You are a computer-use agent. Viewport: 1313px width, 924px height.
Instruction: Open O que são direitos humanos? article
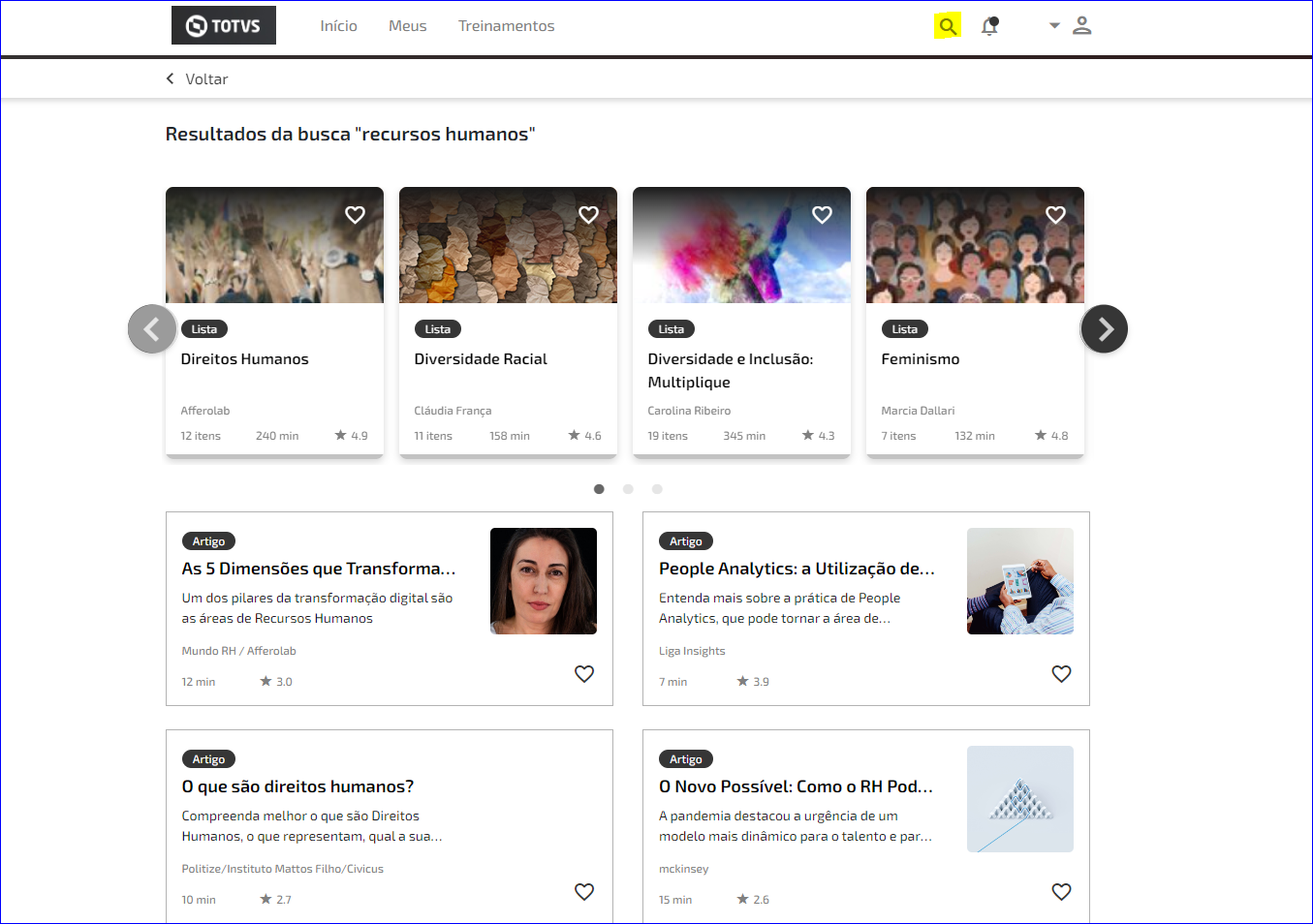pos(297,786)
